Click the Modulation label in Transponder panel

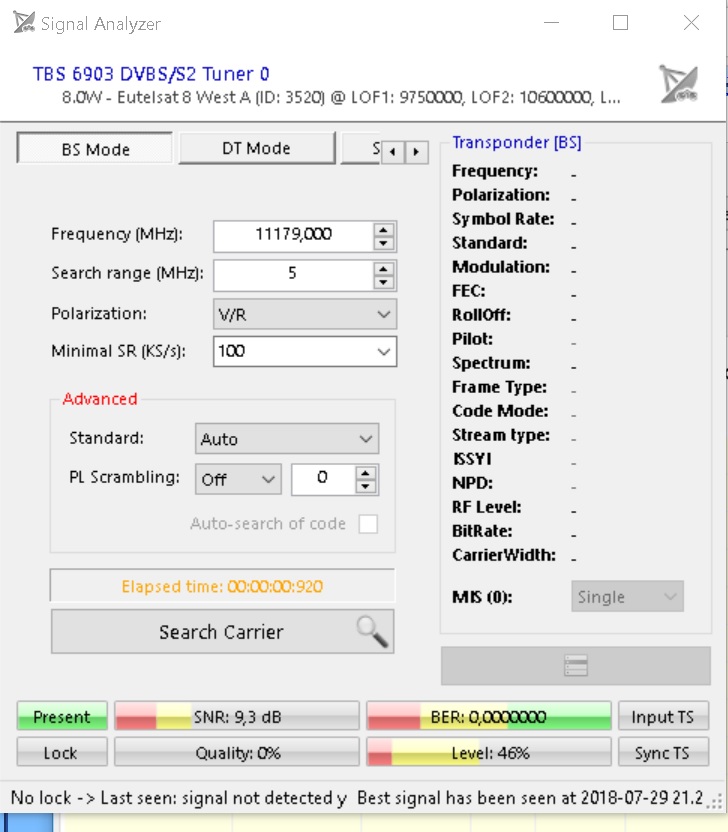coord(501,266)
